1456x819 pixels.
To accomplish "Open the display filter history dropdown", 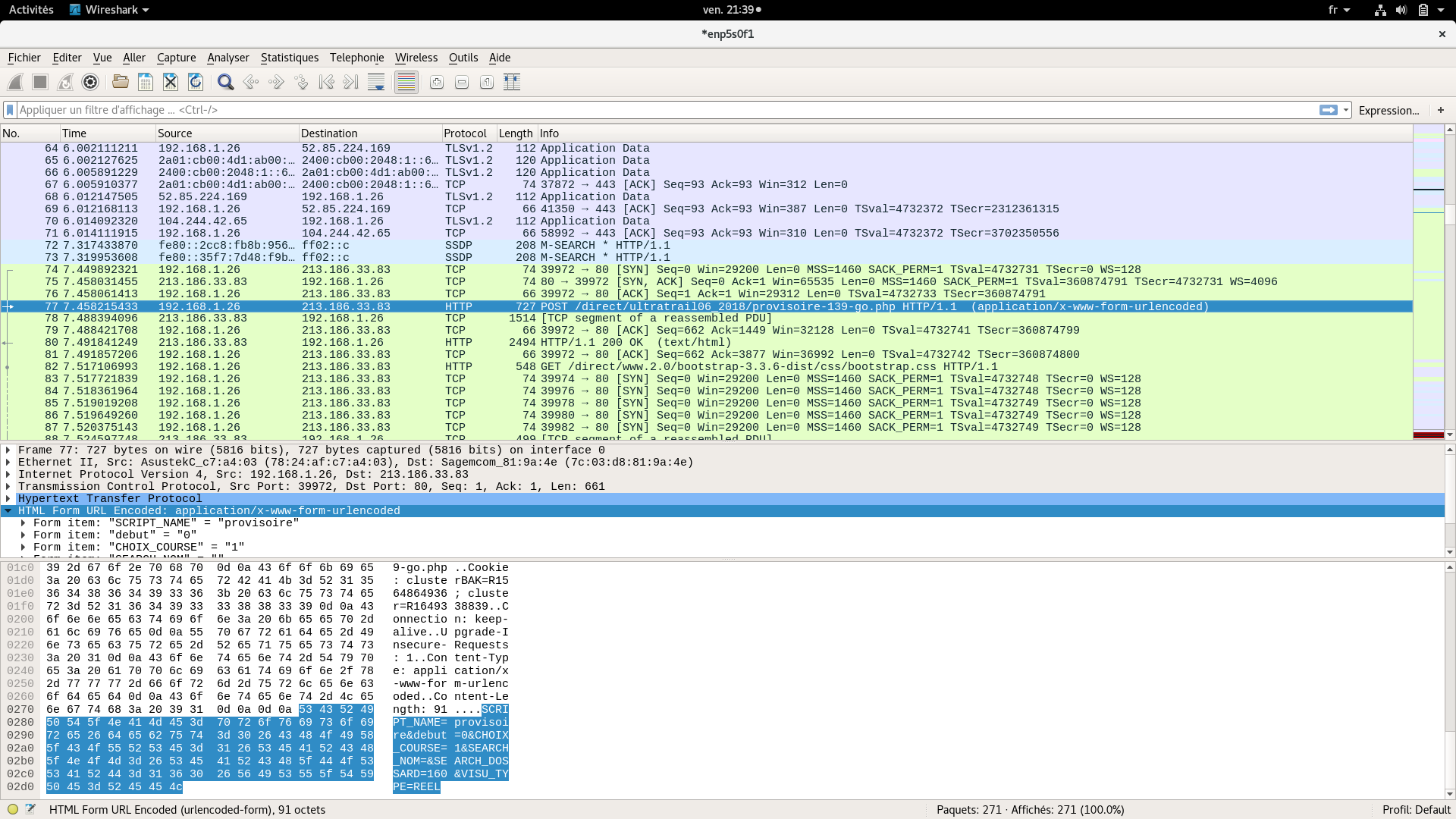I will click(x=1346, y=110).
